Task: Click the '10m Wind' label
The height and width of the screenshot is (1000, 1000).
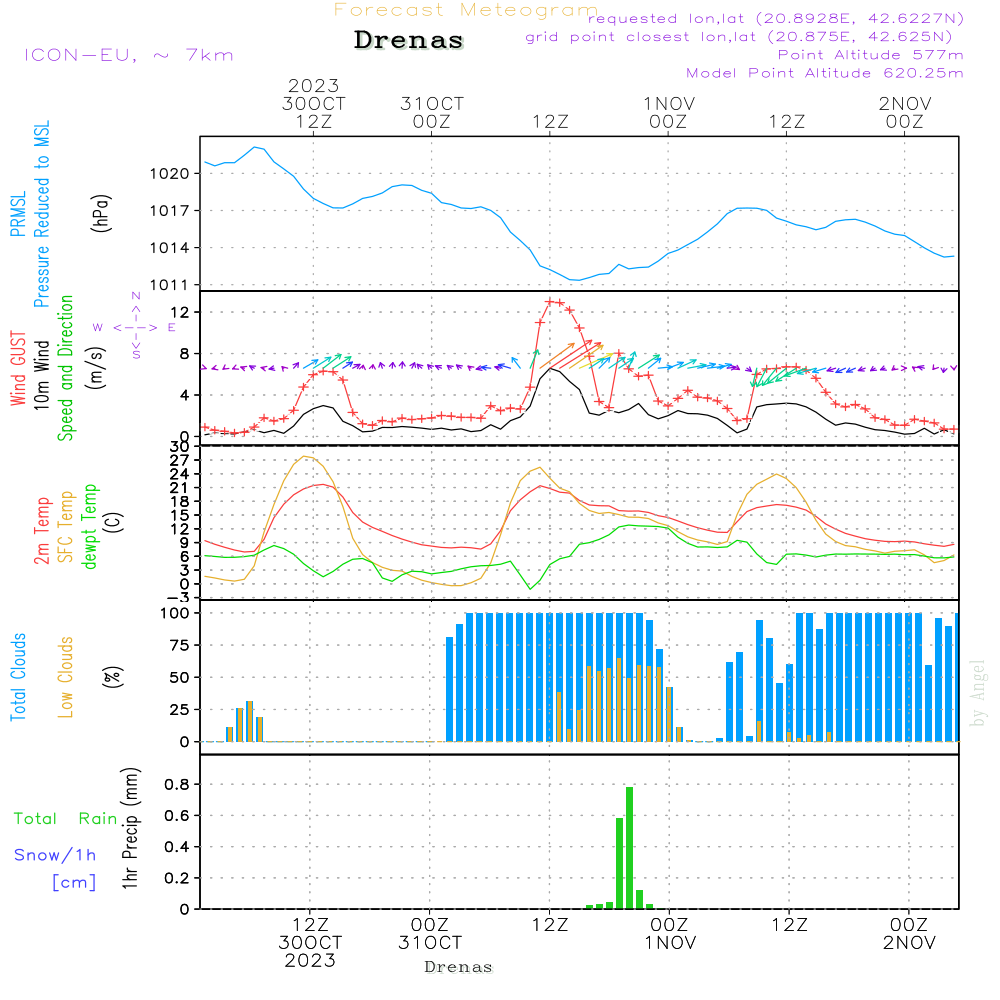Action: [x=41, y=375]
